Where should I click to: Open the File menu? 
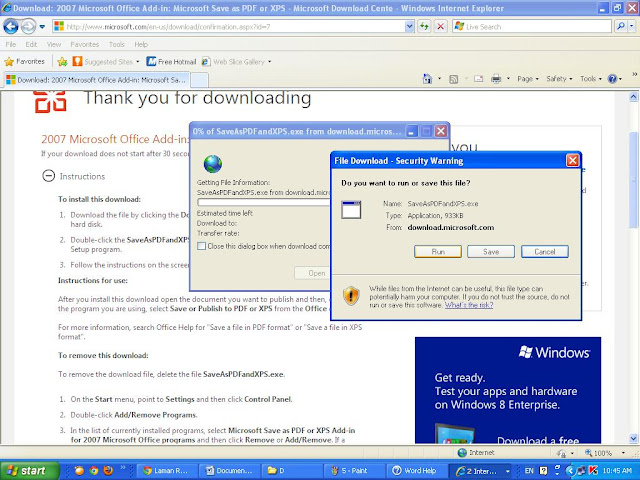click(11, 44)
